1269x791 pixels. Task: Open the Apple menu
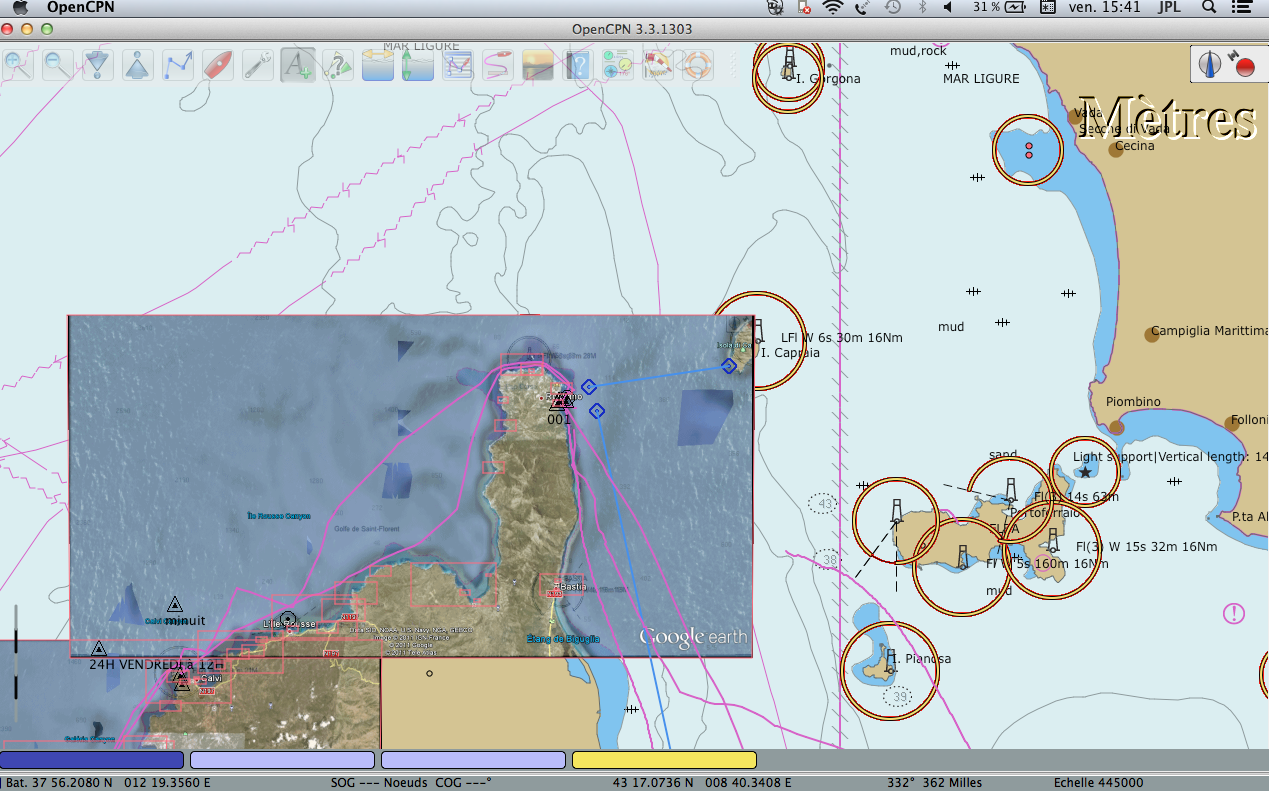20,7
